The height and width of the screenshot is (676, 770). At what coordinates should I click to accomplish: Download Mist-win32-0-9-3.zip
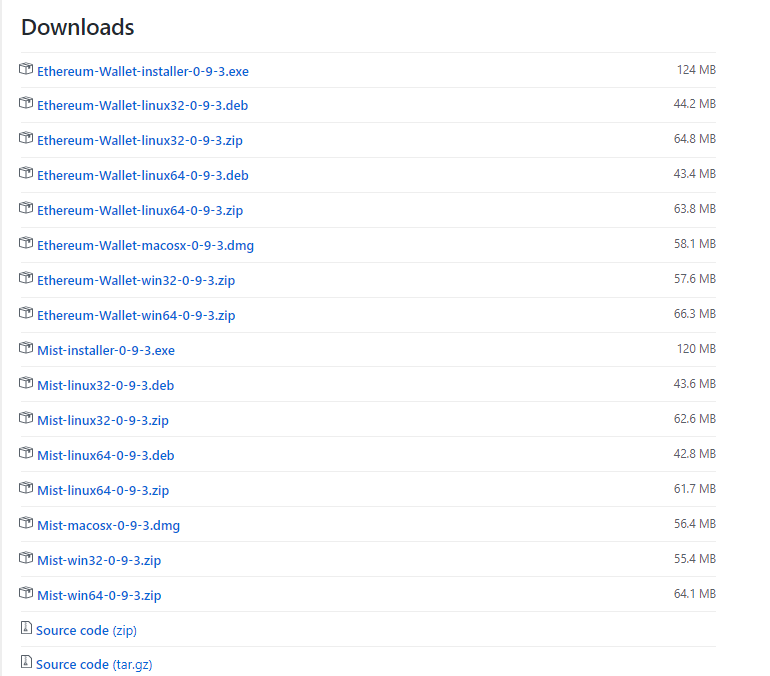click(x=99, y=561)
